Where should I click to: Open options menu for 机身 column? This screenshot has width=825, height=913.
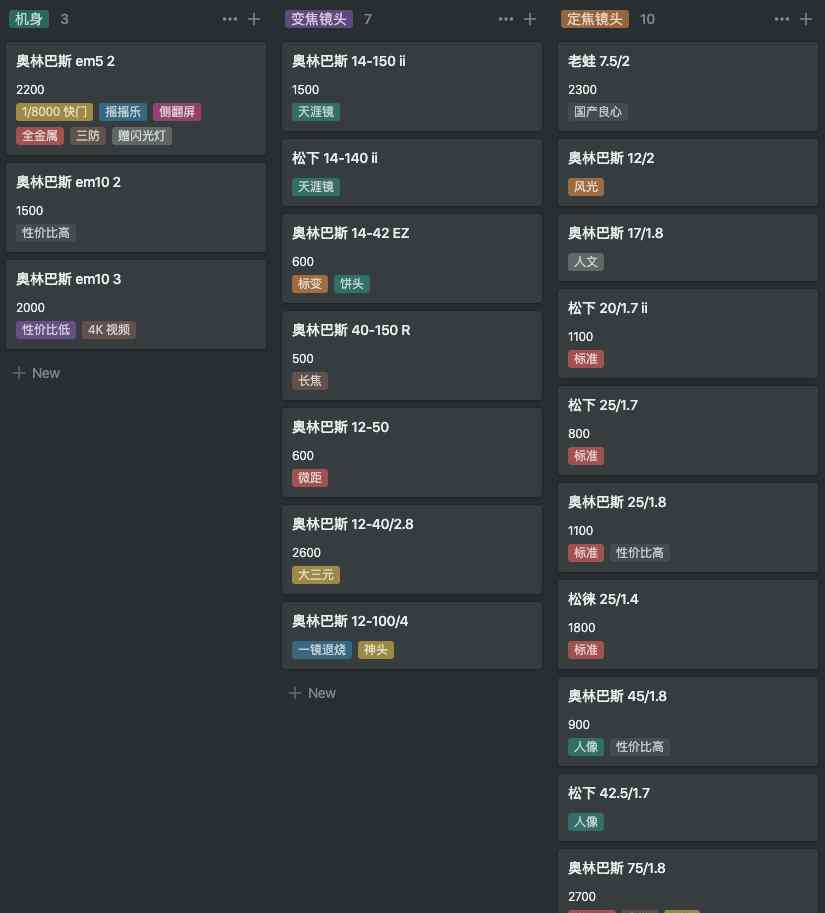[229, 19]
